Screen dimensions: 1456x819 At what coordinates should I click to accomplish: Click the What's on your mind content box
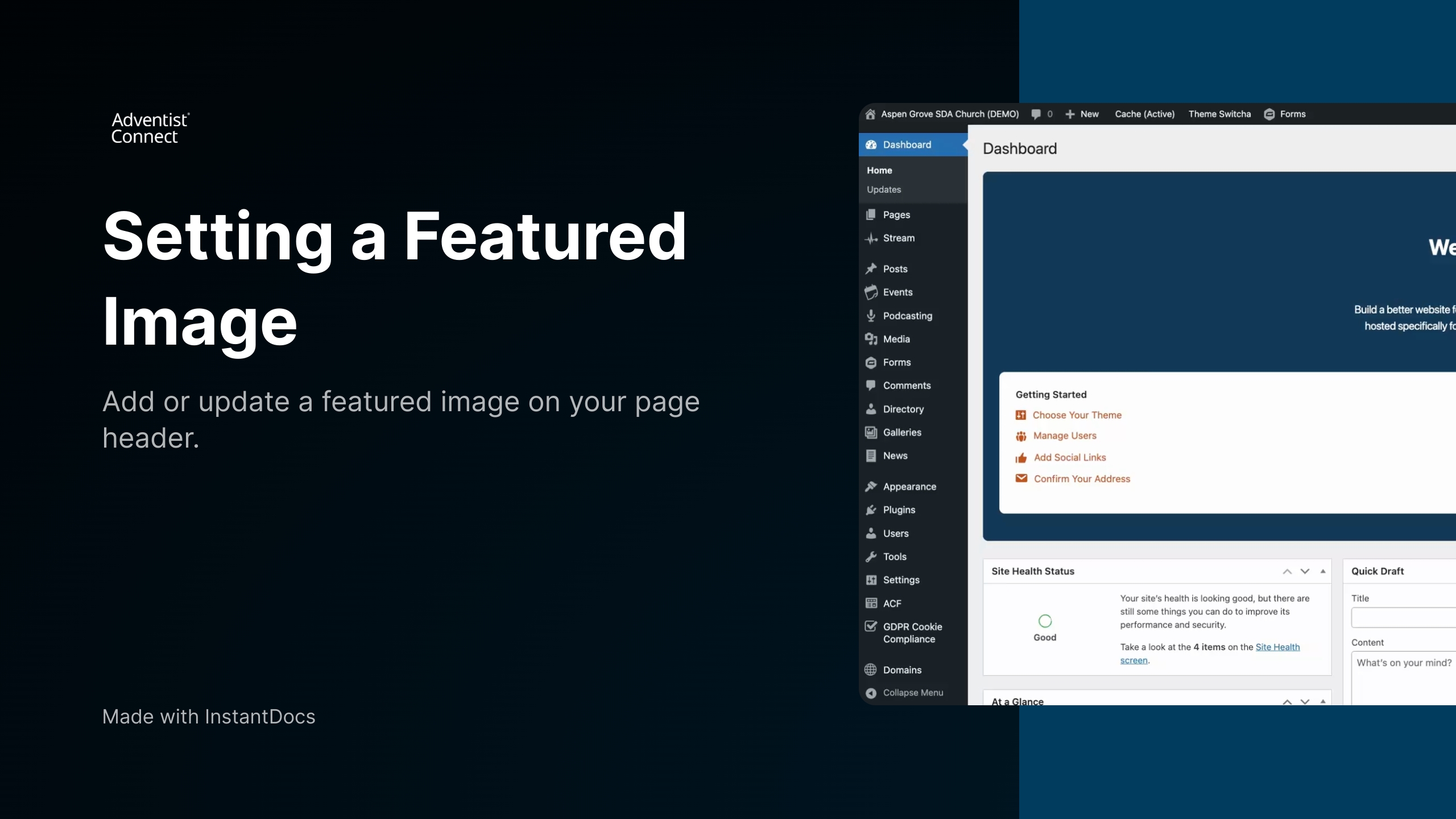tap(1403, 678)
